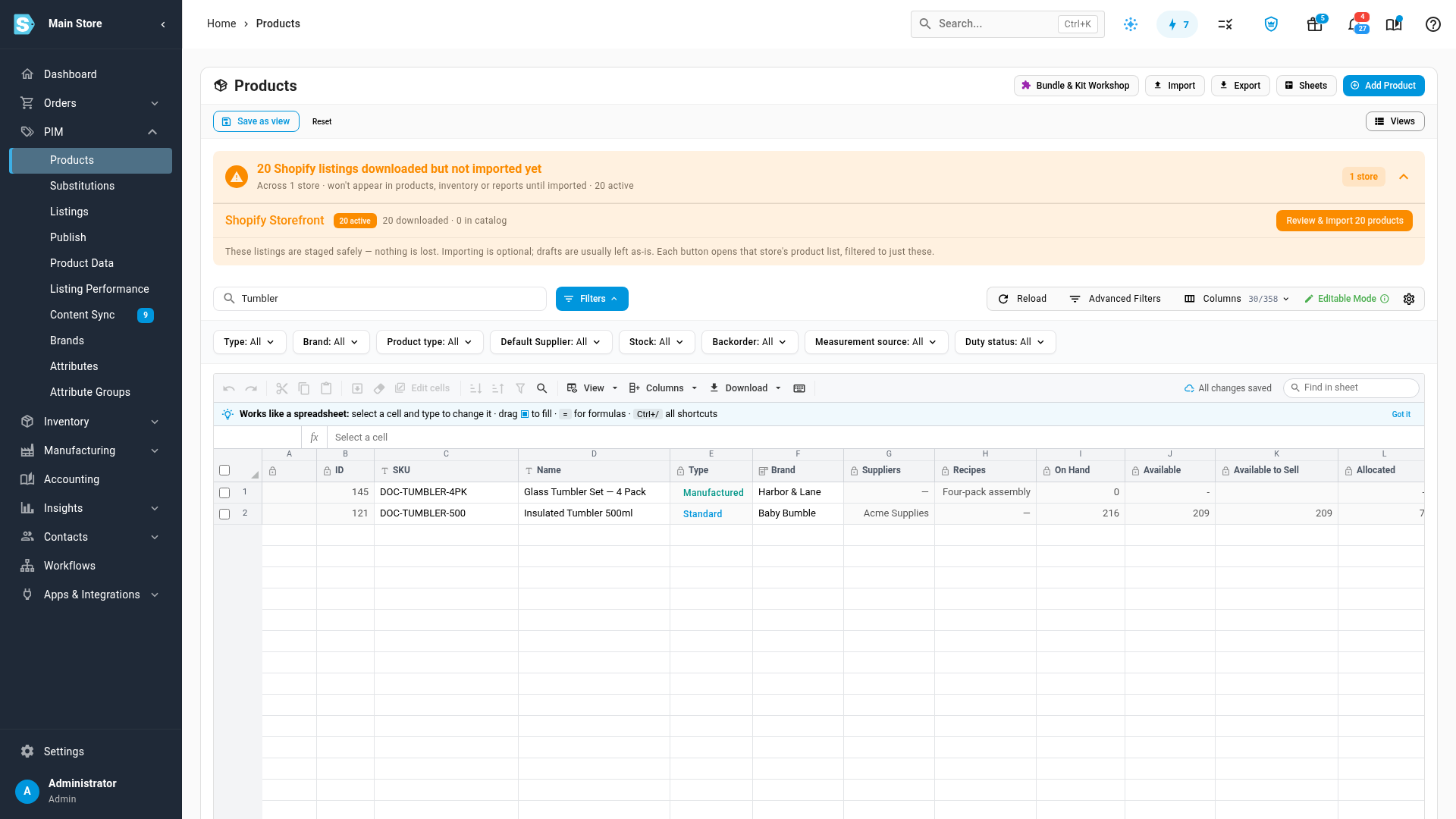Click the sort descending icon
This screenshot has height=819, width=1456.
coord(497,388)
